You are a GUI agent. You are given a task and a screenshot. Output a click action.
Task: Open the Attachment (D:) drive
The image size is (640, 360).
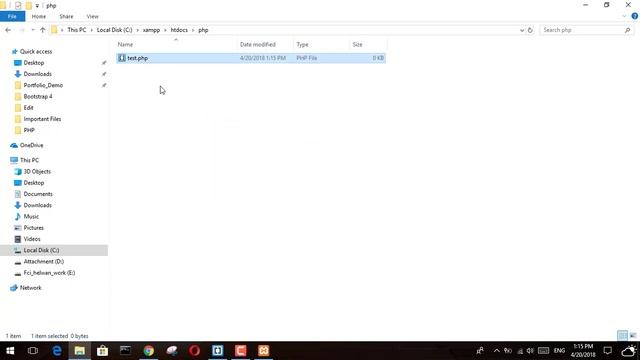pos(44,261)
